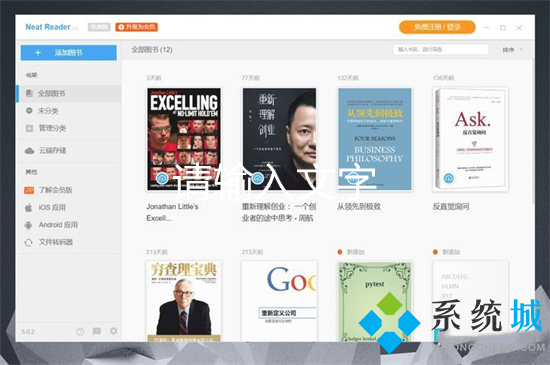Select Uncategorized (未分类) in sidebar
The width and height of the screenshot is (550, 365).
[x=69, y=111]
